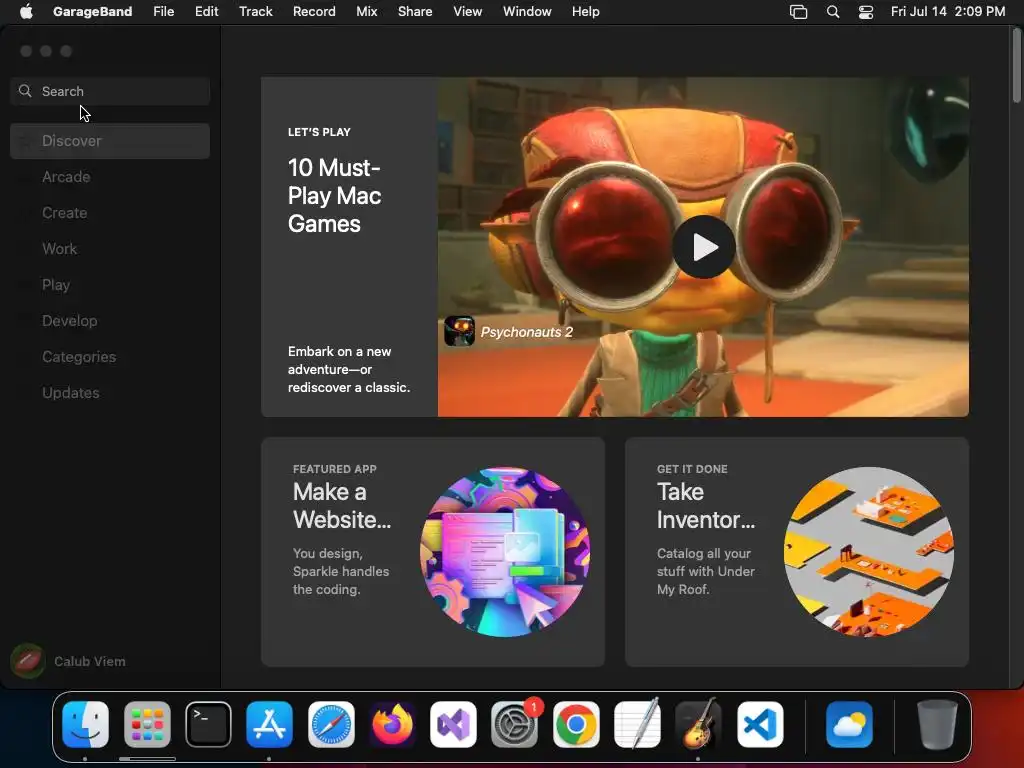Open System Settings from the dock
1024x768 pixels.
click(515, 724)
